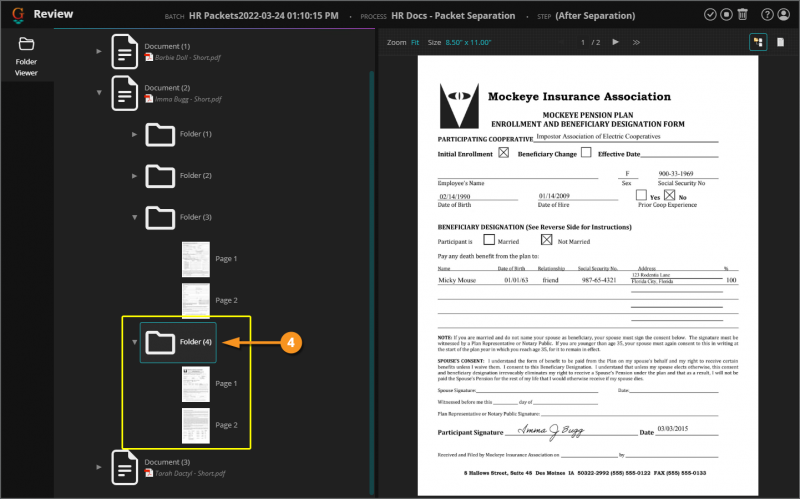Collapse Folder (4) node
Viewport: 800px width, 499px height.
point(134,342)
